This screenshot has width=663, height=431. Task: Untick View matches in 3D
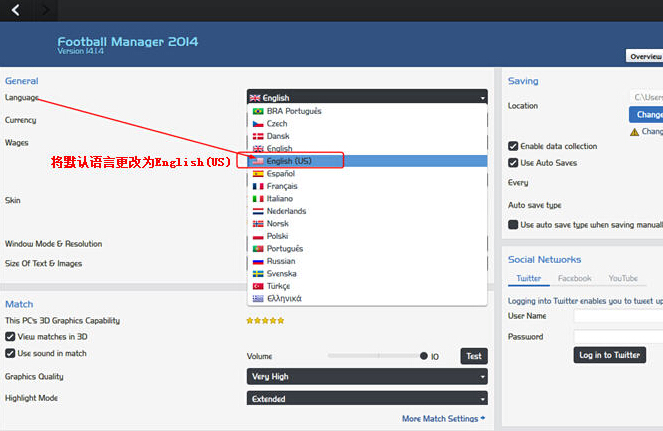click(10, 337)
